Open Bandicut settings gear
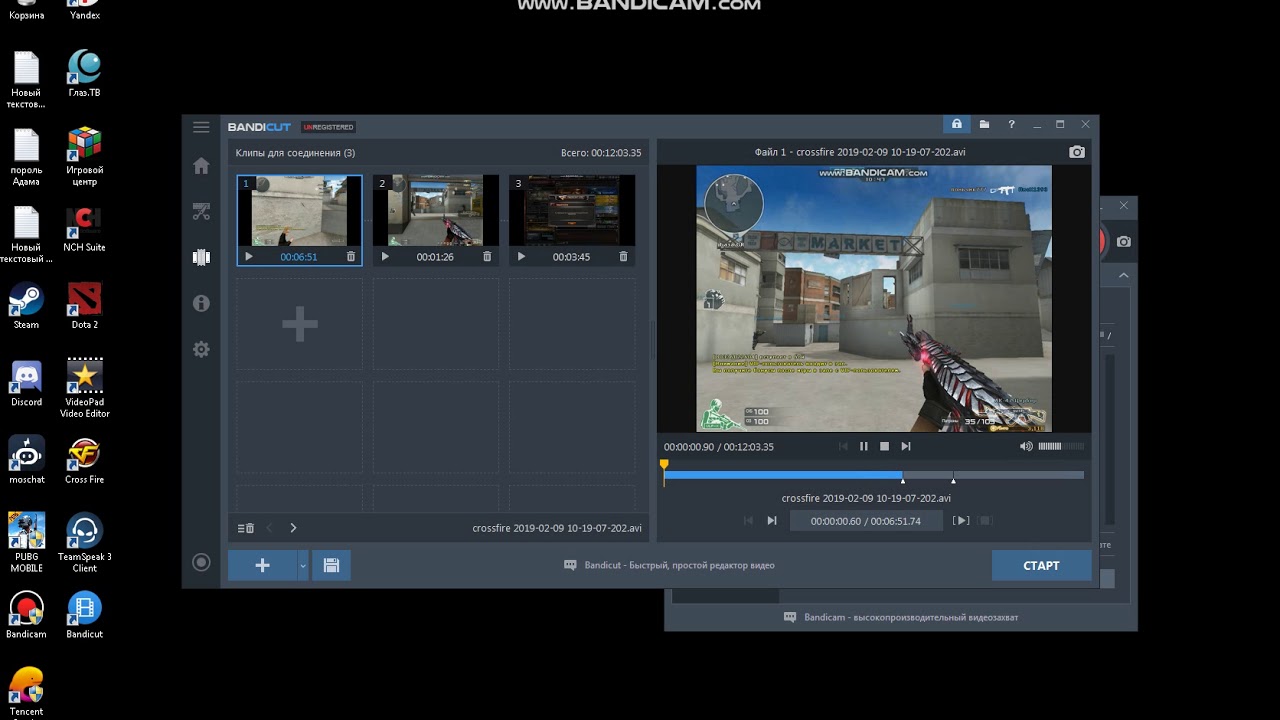1280x720 pixels. click(201, 349)
